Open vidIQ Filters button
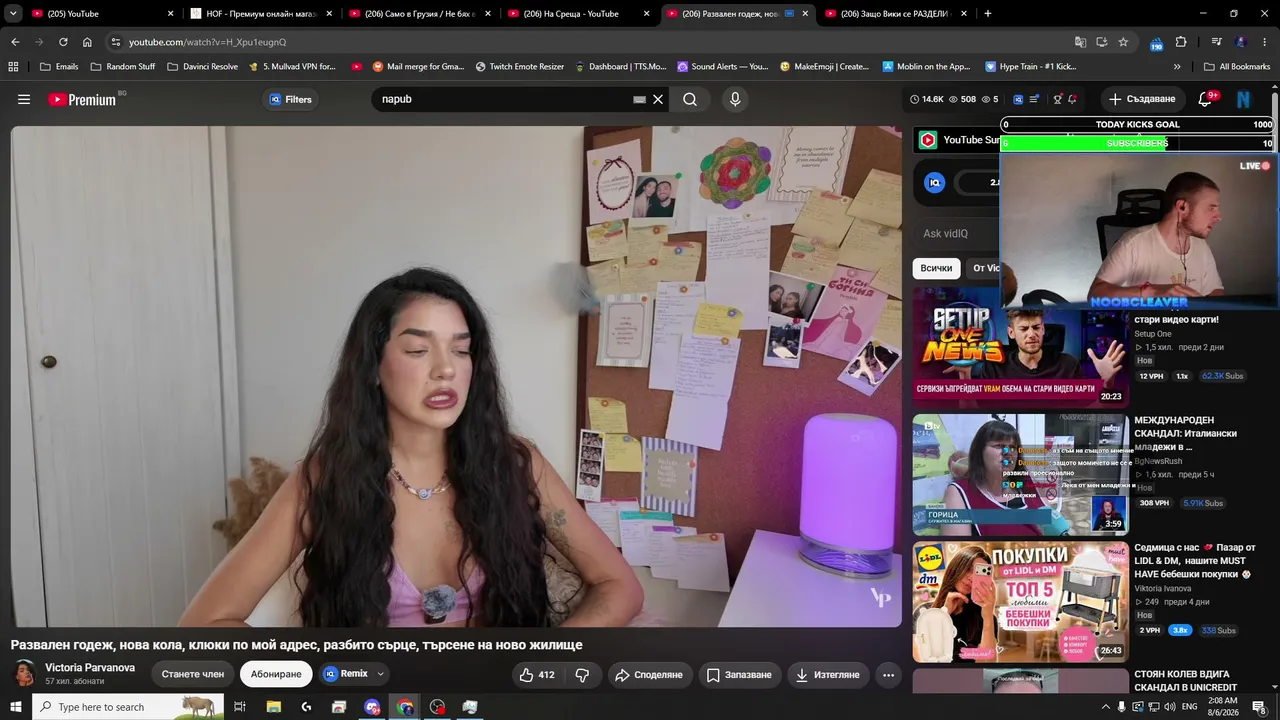Viewport: 1280px width, 720px height. click(291, 99)
